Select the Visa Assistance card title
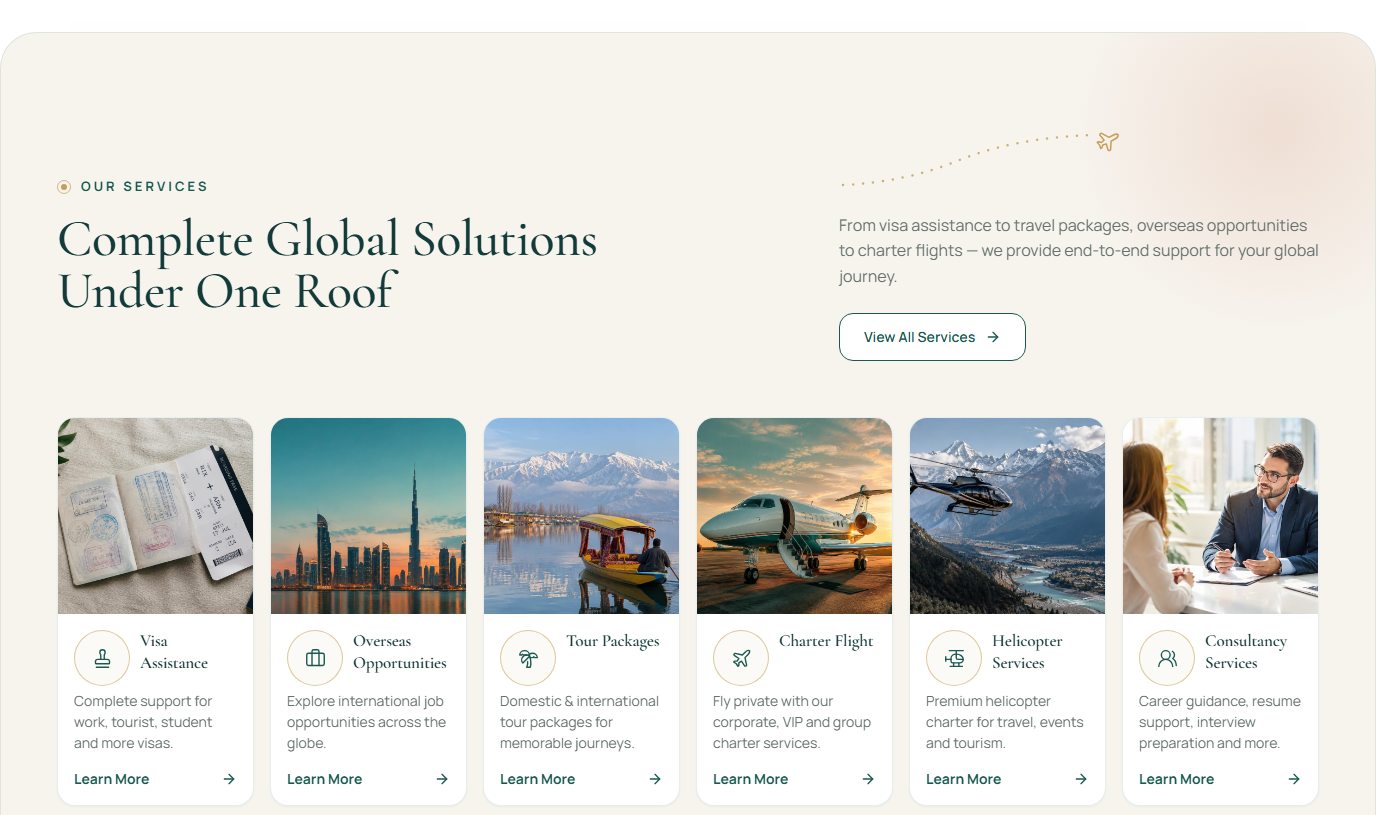 click(x=174, y=652)
